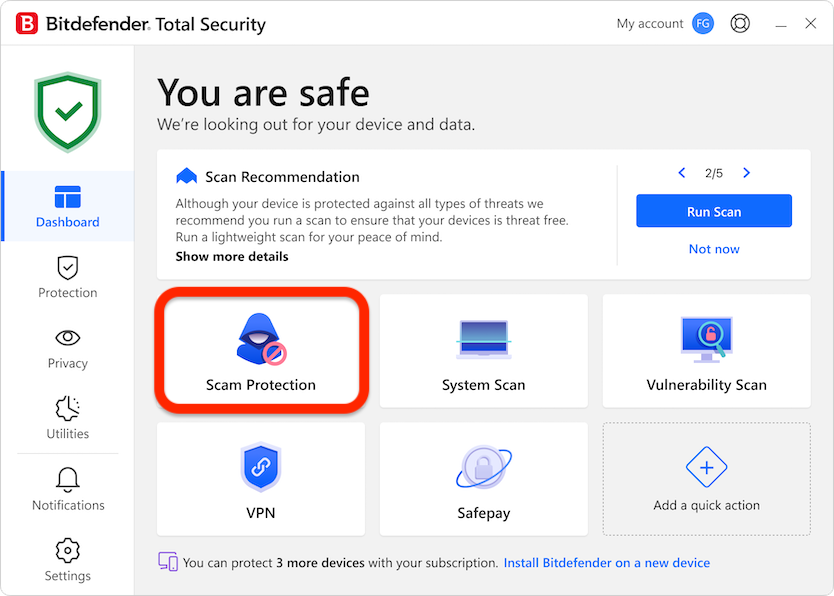Click the green safety shield badge

(67, 110)
